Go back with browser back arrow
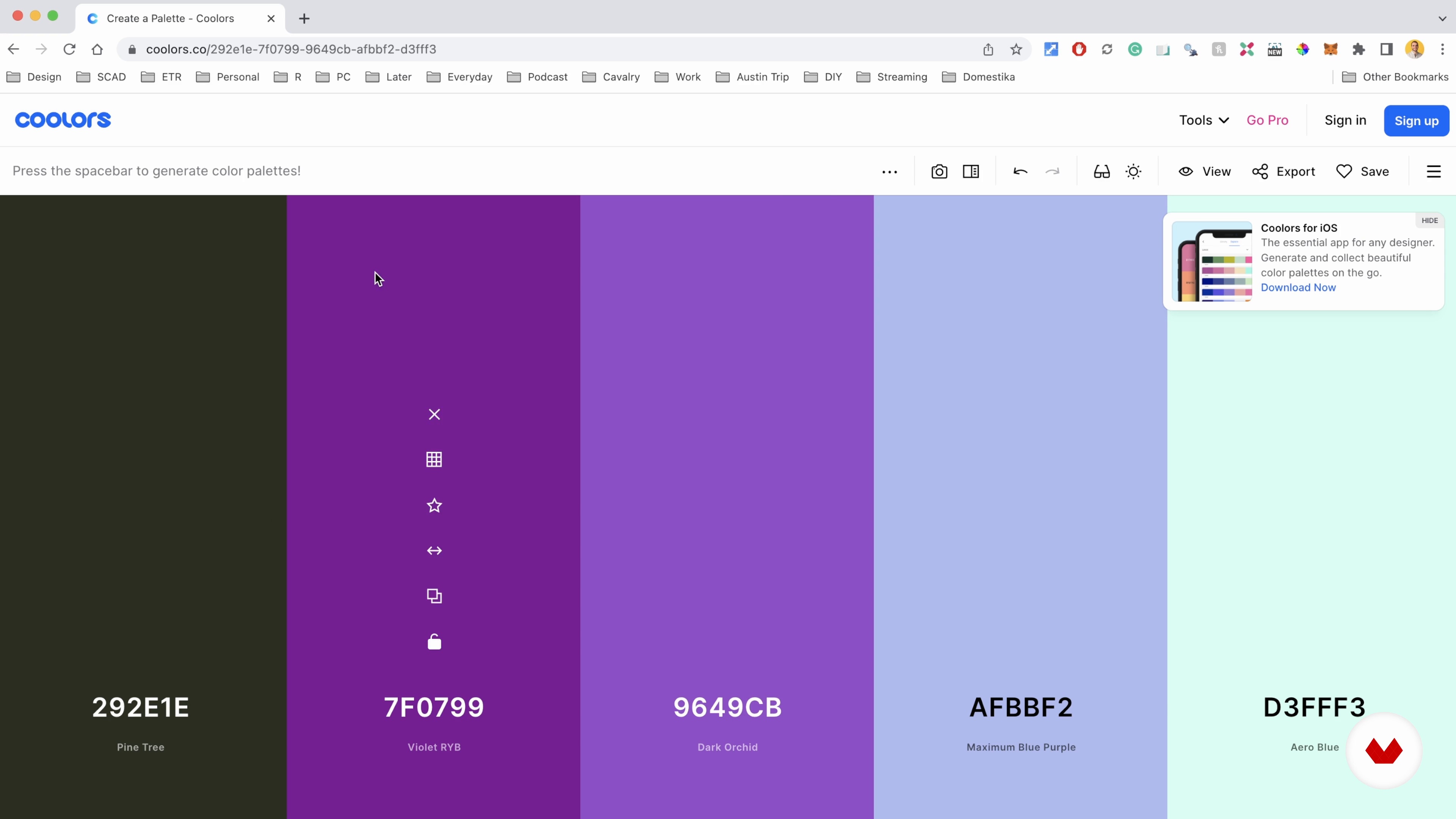This screenshot has height=819, width=1456. pyautogui.click(x=14, y=49)
